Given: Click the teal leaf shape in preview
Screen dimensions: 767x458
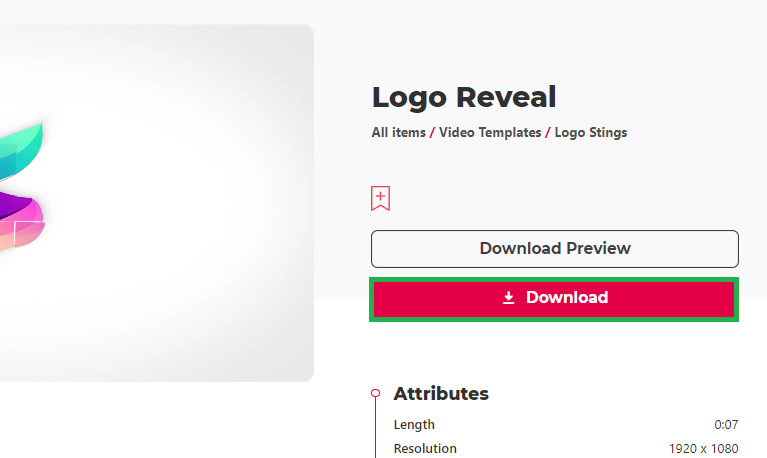Looking at the screenshot, I should click(21, 151).
